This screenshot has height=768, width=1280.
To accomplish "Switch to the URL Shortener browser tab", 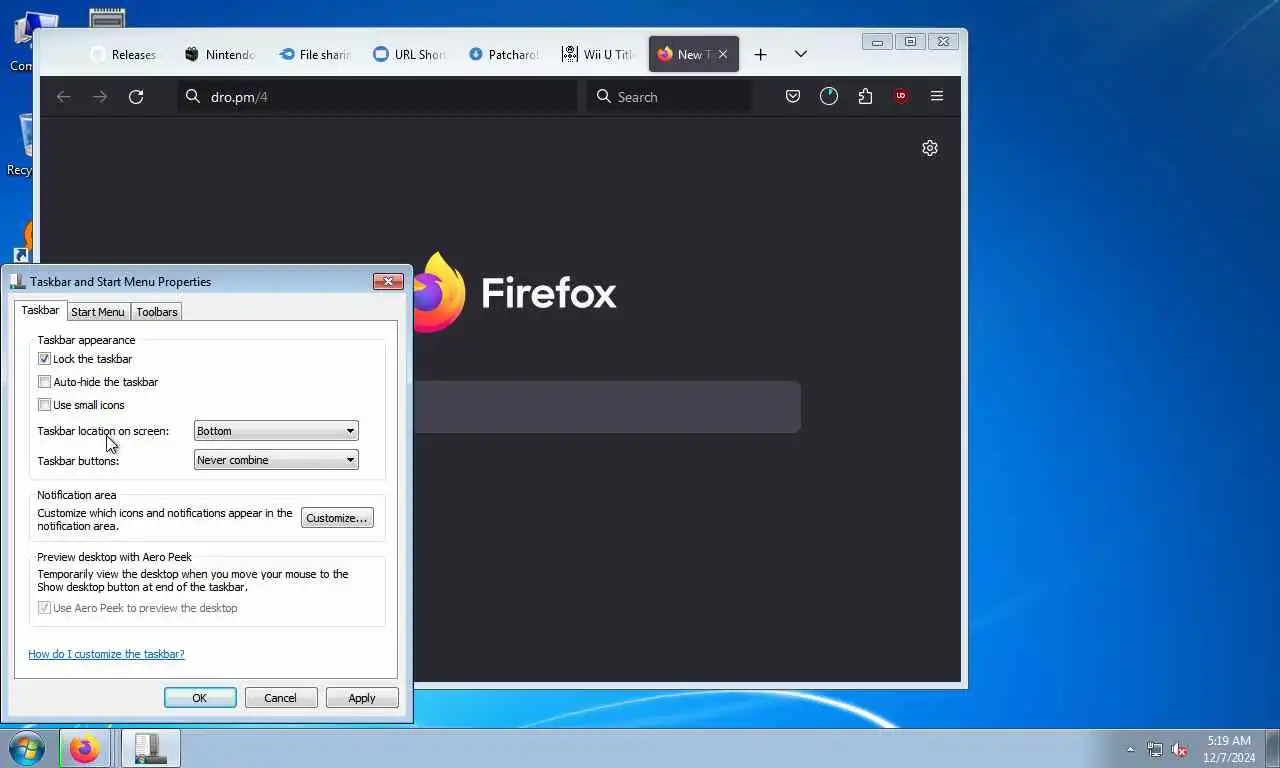I will 408,54.
